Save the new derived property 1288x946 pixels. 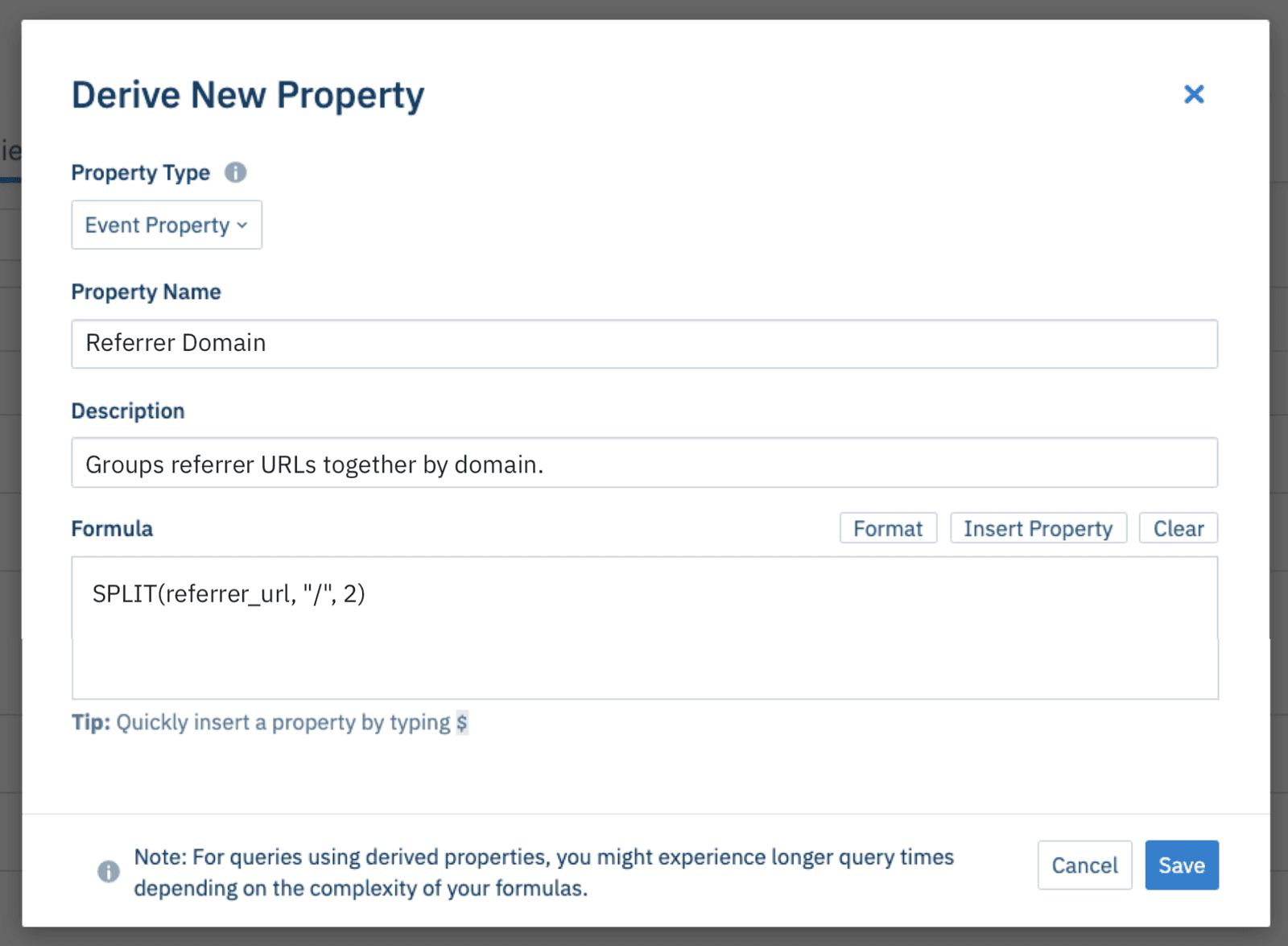[x=1181, y=865]
